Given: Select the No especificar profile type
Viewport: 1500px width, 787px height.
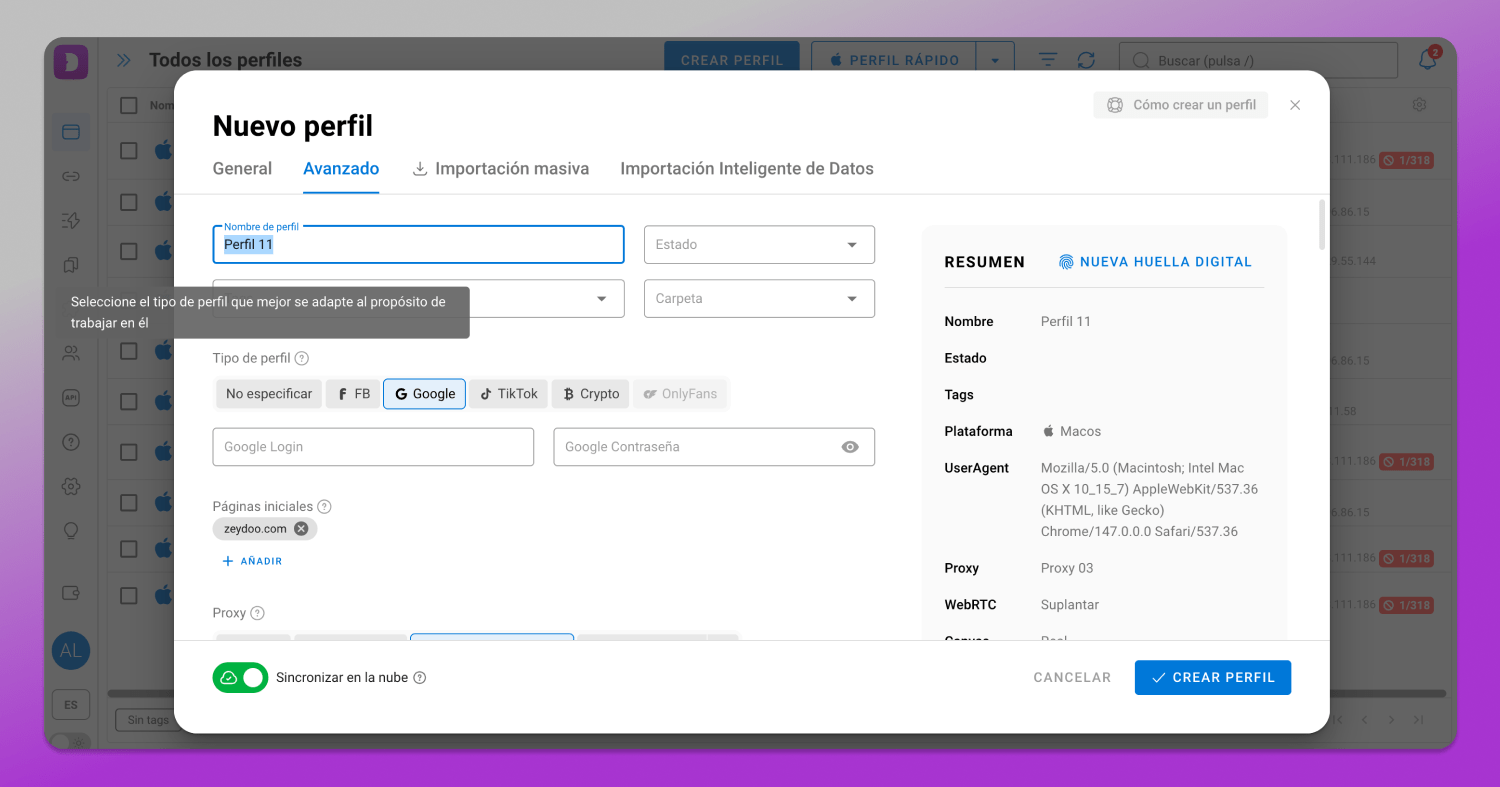Looking at the screenshot, I should pos(269,394).
